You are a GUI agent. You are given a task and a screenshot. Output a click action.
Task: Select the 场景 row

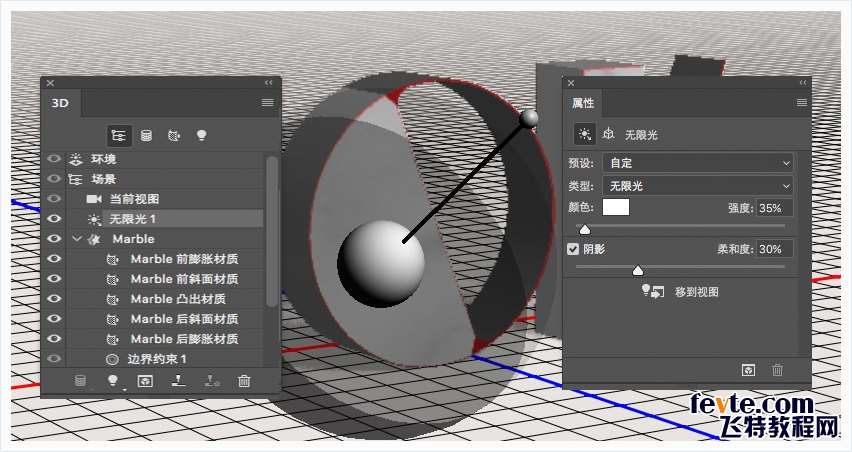pos(165,179)
